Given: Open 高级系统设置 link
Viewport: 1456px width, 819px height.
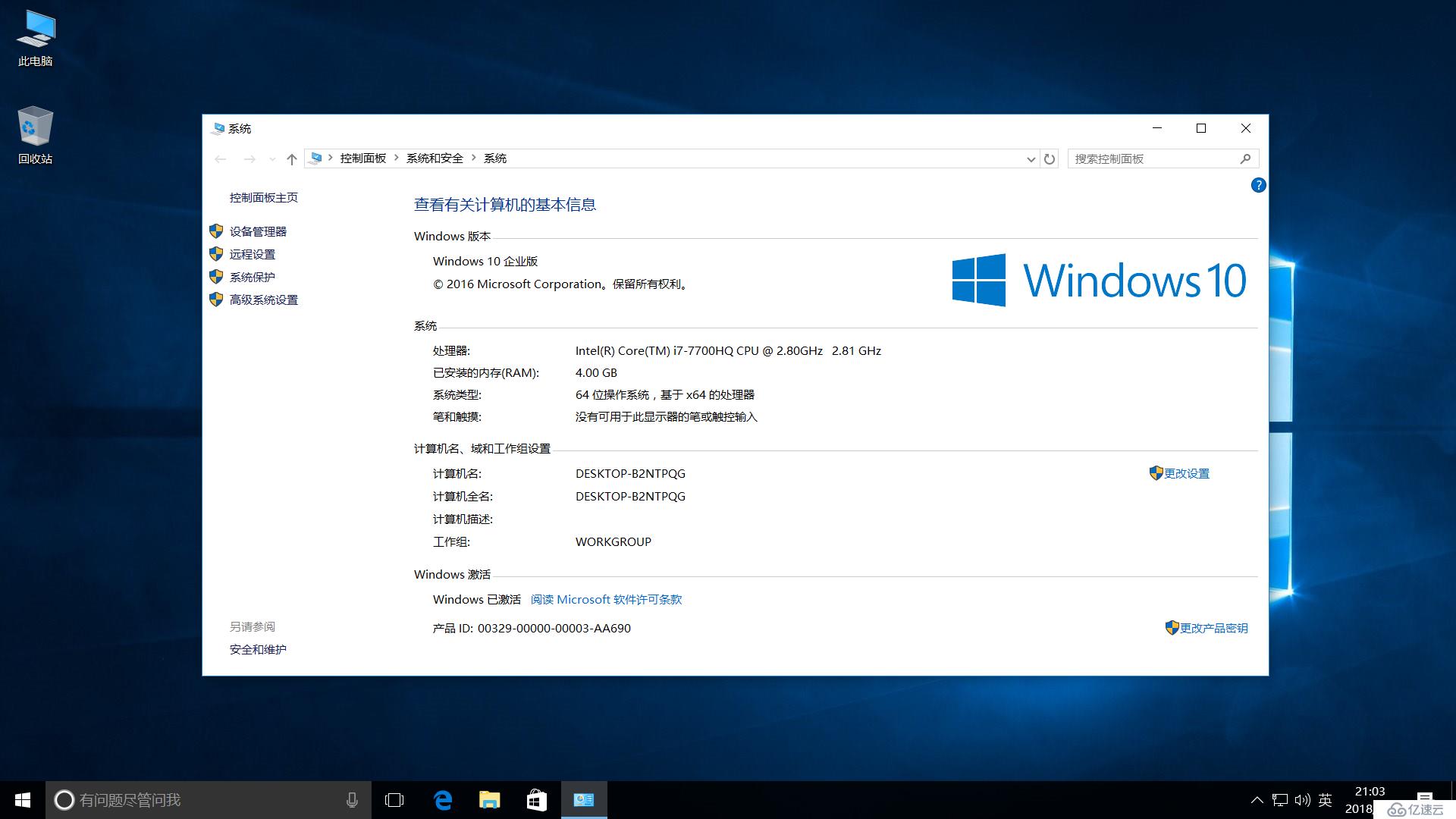Looking at the screenshot, I should 264,300.
